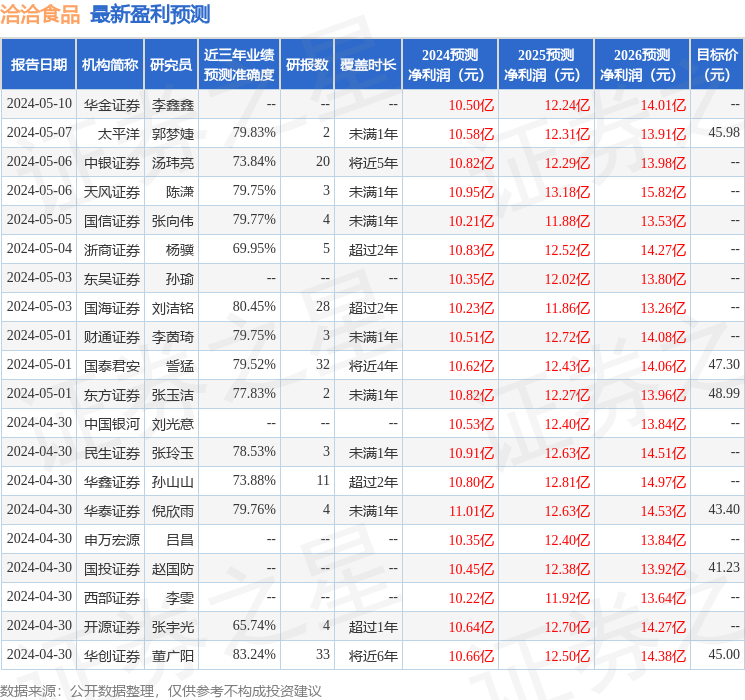The width and height of the screenshot is (745, 700).
Task: Click the 华鑫证券 institution cell
Action: [112, 482]
